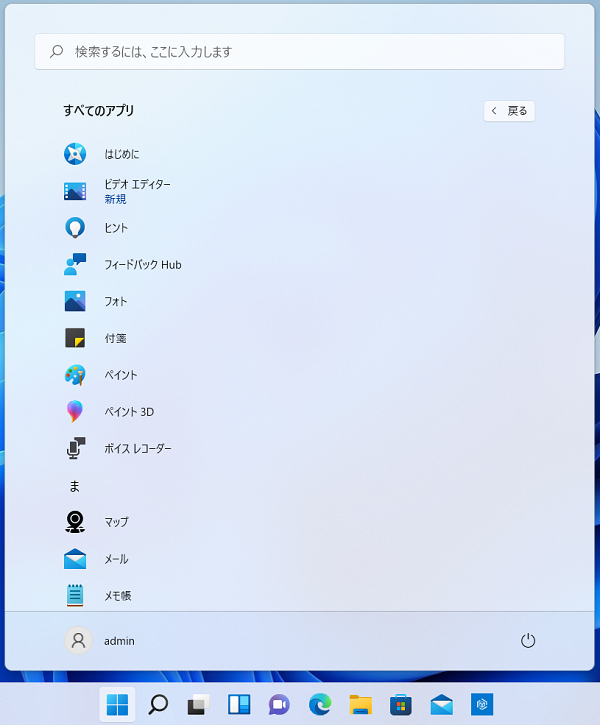The width and height of the screenshot is (600, 725).
Task: Click the ま section letter header
Action: [x=74, y=486]
